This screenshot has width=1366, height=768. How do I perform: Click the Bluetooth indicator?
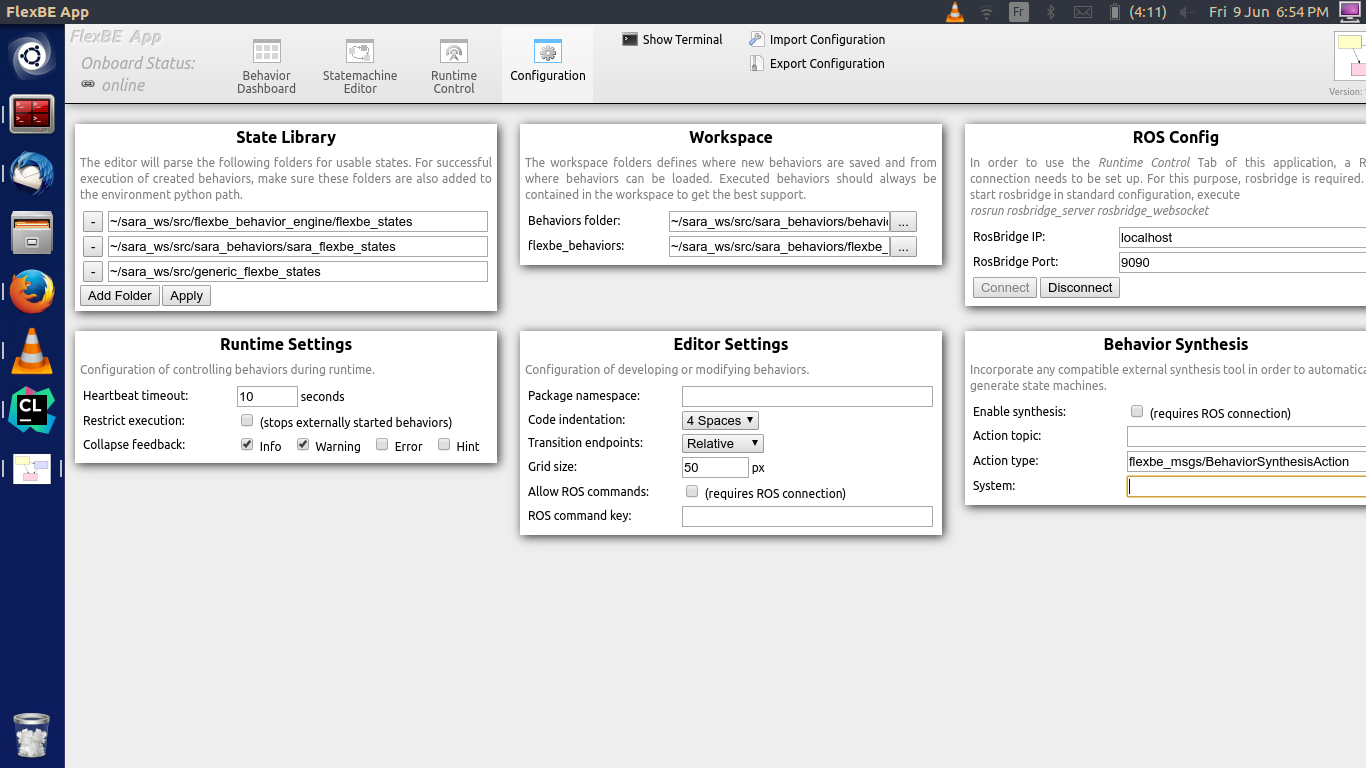(x=1051, y=12)
